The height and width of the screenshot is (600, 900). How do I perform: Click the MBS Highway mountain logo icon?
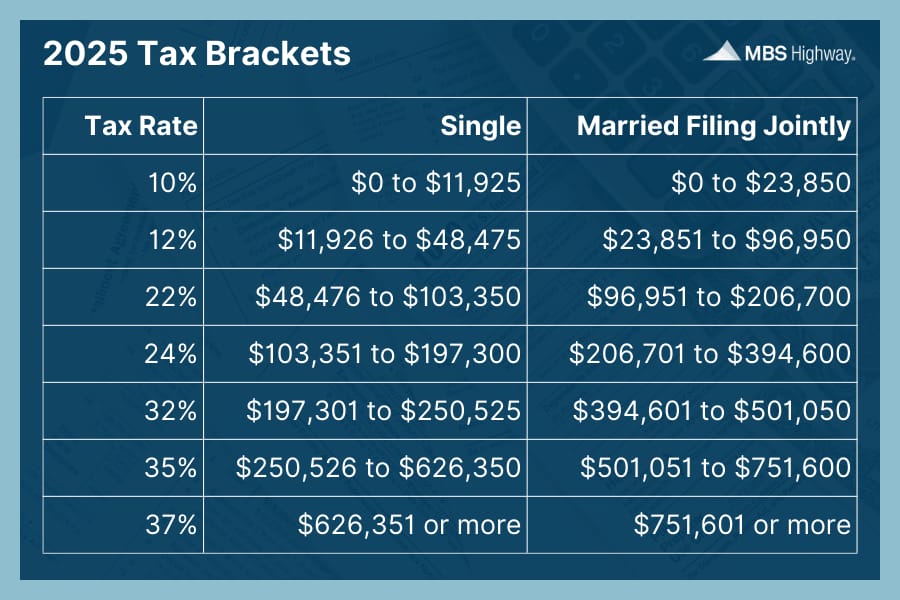(x=722, y=51)
